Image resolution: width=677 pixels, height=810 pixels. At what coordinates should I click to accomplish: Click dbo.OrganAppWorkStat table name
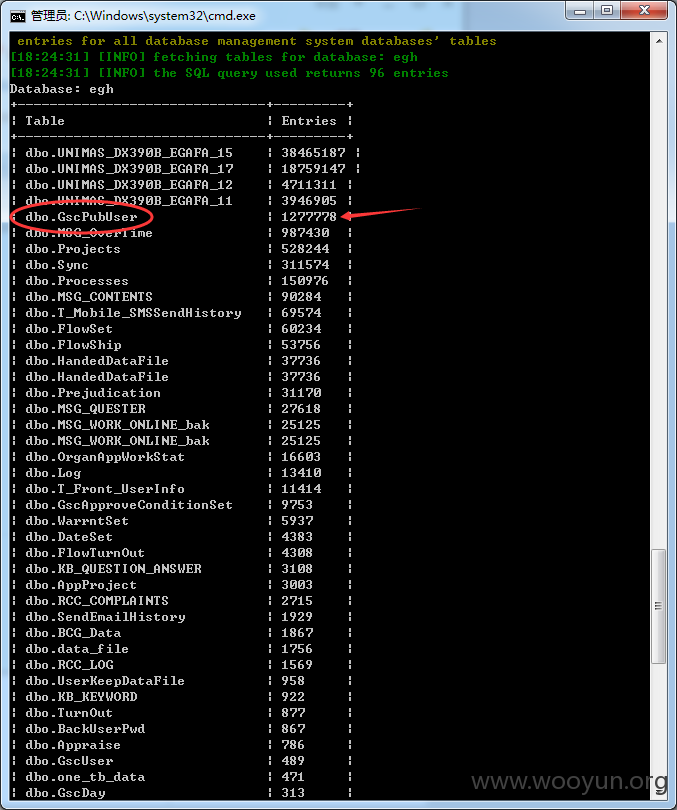click(105, 457)
